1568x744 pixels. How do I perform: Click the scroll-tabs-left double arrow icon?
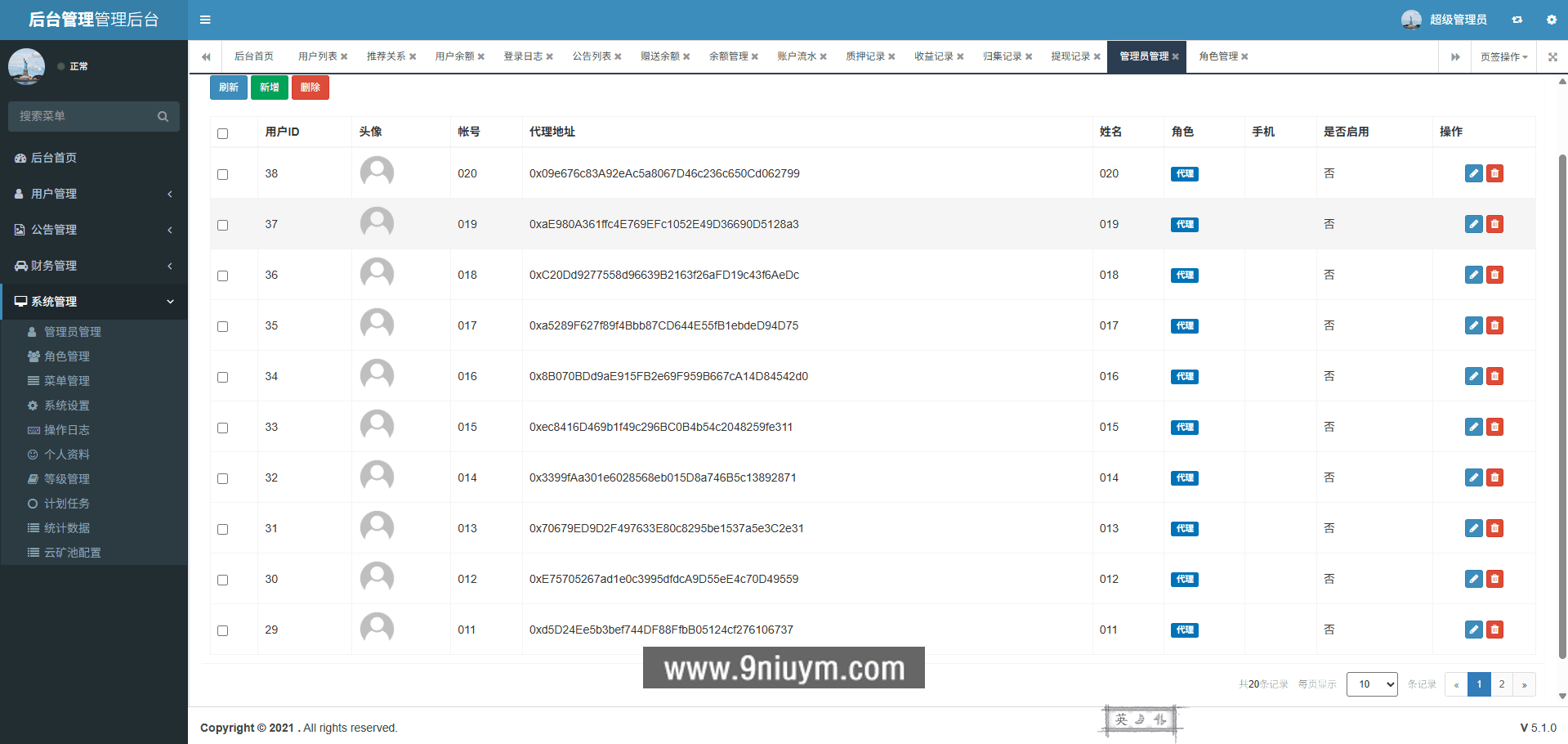[x=206, y=56]
